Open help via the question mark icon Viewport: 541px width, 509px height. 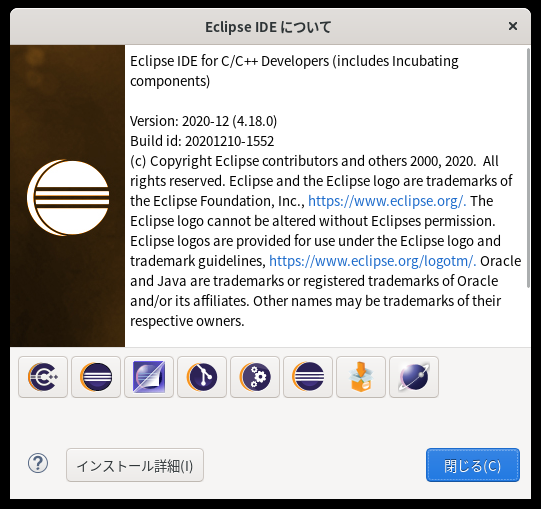click(x=38, y=463)
